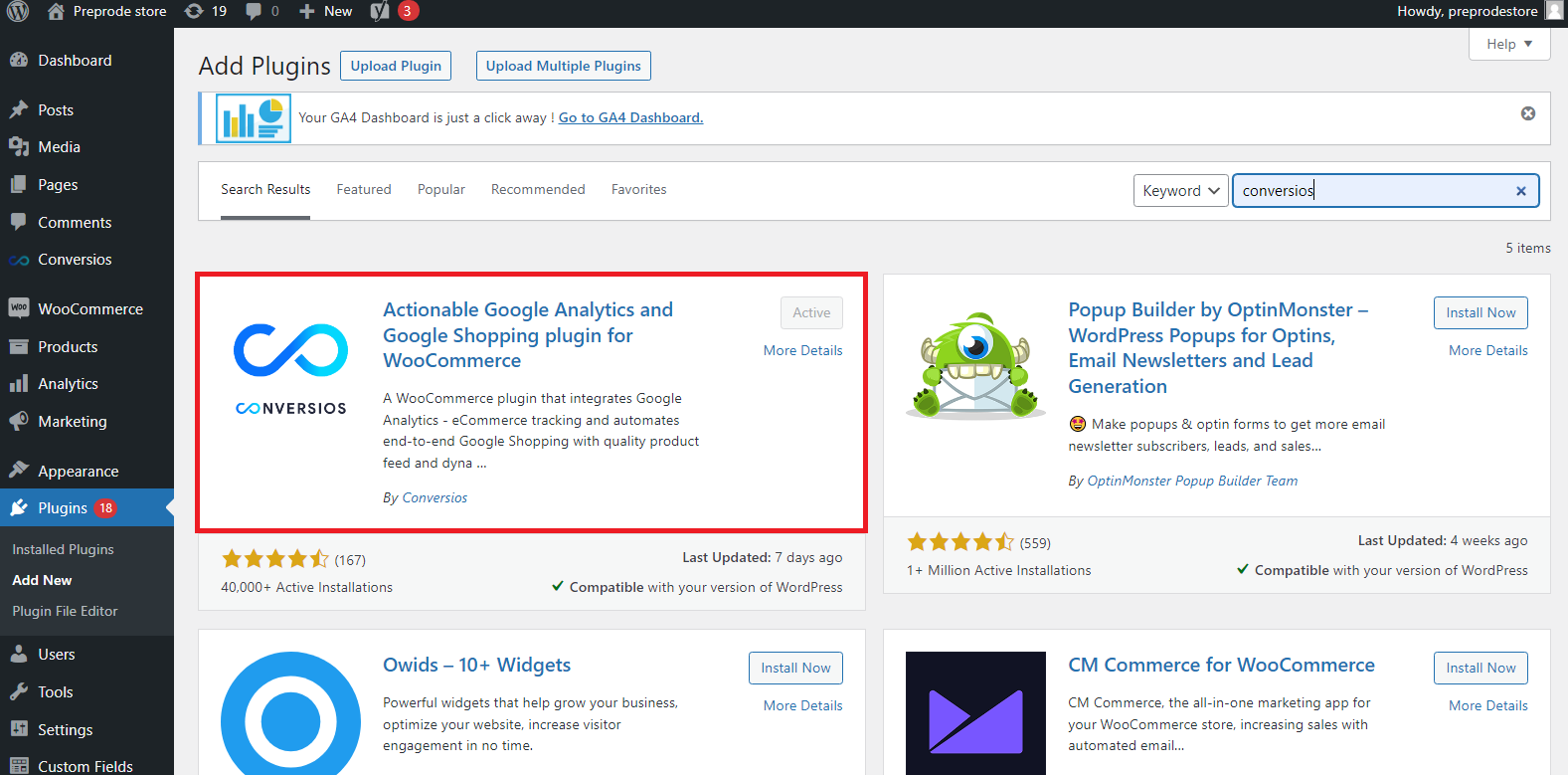Open the WordPress logo menu
The image size is (1568, 775).
tap(18, 11)
